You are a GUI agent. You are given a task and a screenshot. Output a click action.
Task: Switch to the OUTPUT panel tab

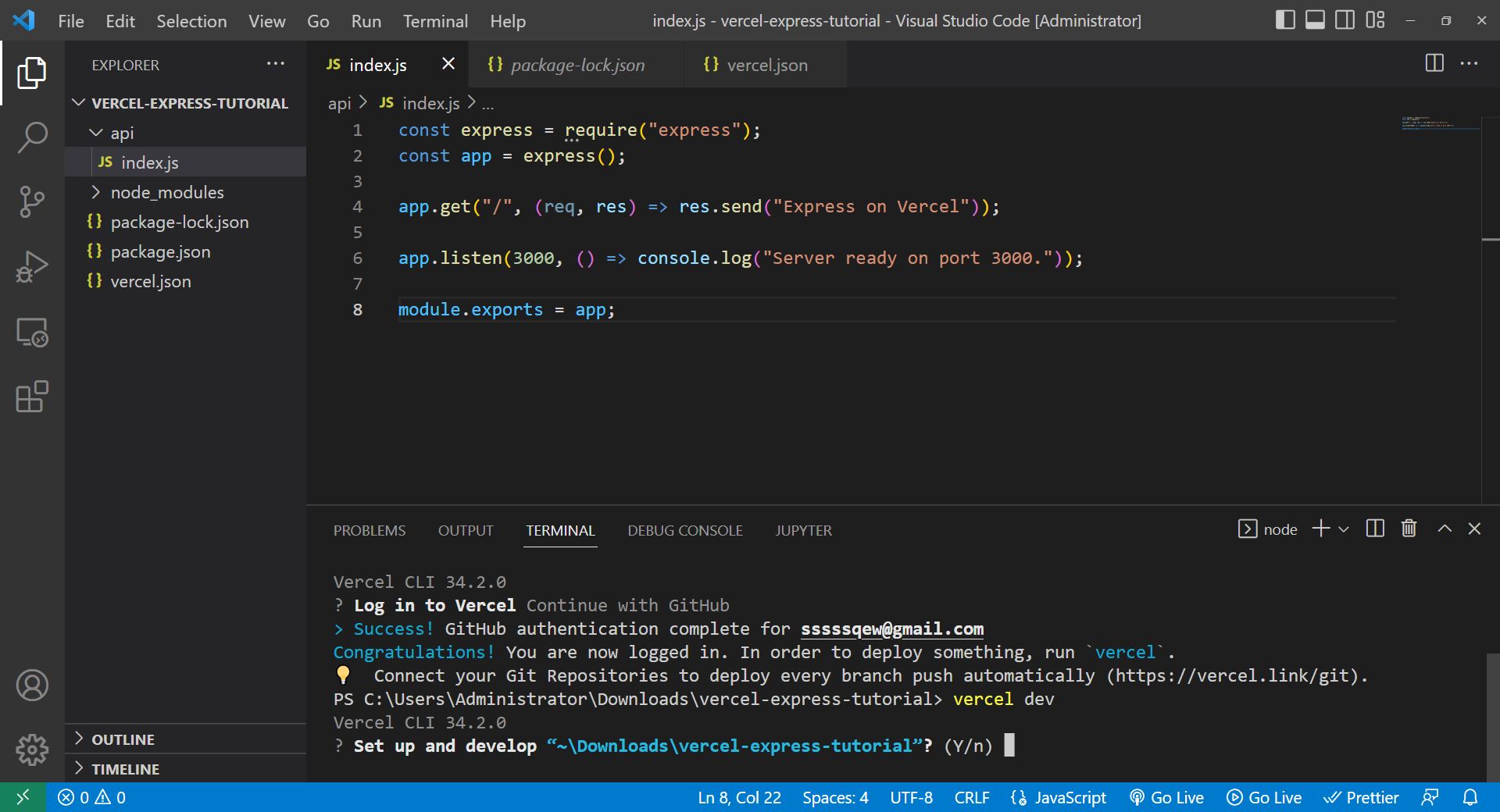(x=466, y=530)
